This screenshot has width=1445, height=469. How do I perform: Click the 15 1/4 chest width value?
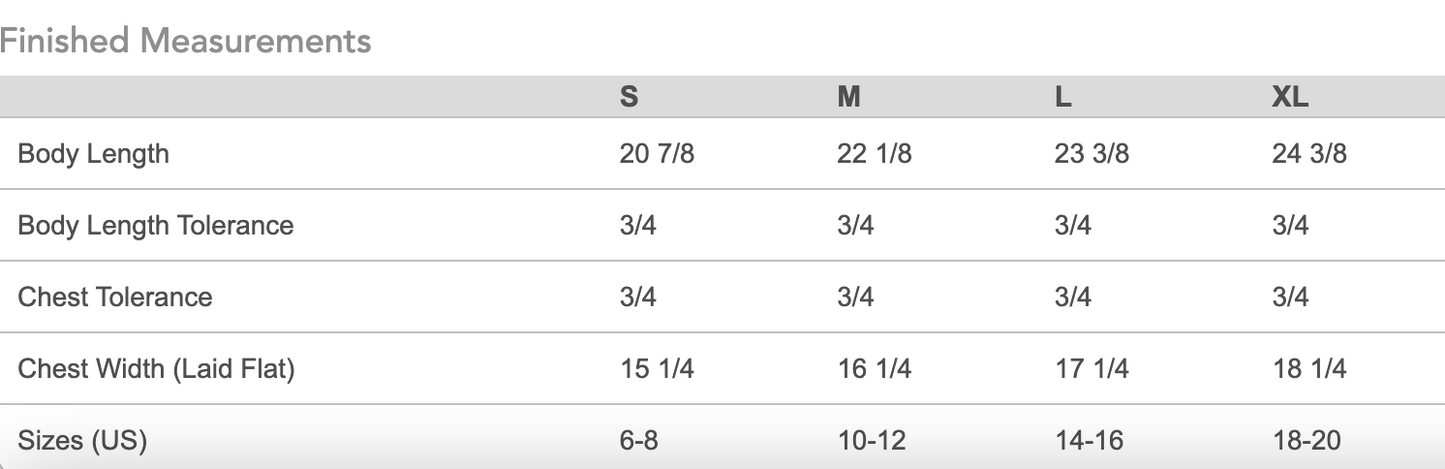tap(657, 369)
